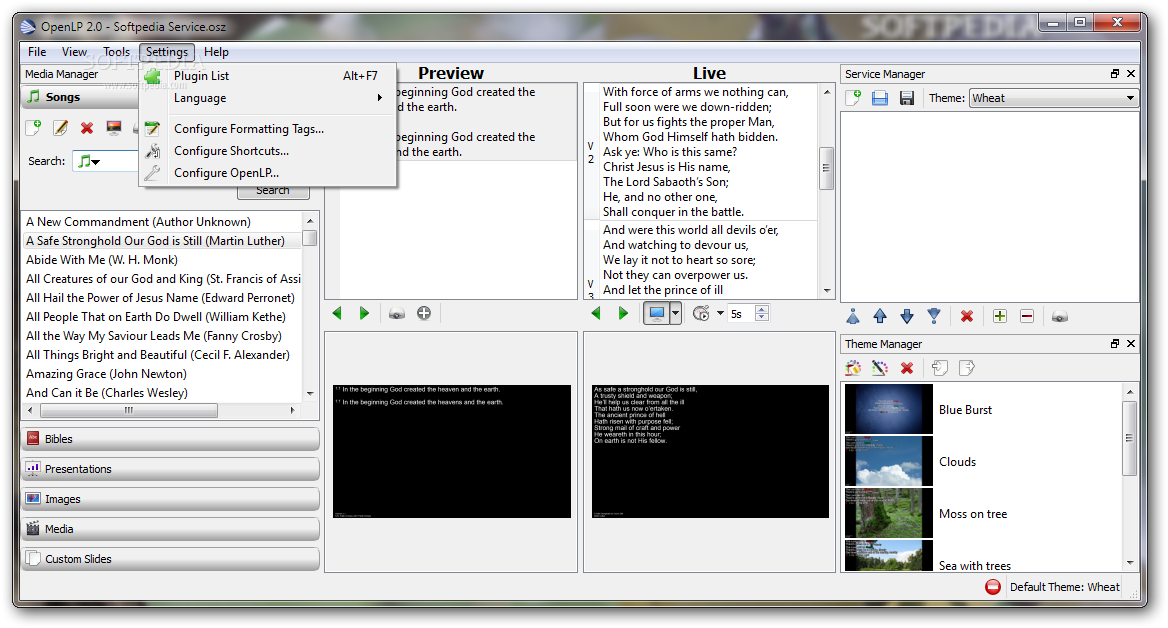This screenshot has width=1168, height=628.
Task: Choose Configure Shortcuts menu item
Action: (269, 150)
